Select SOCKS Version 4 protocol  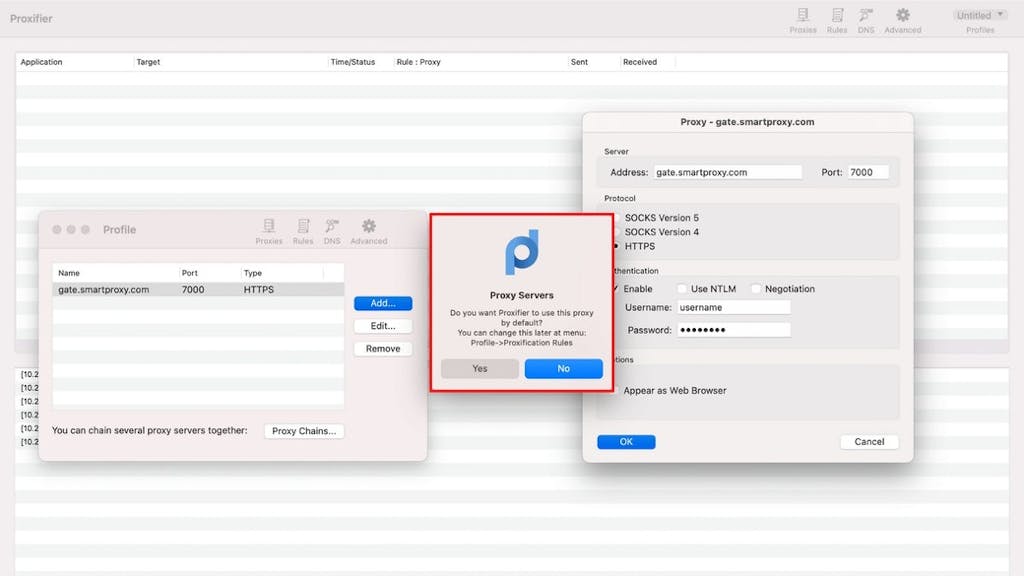661,232
